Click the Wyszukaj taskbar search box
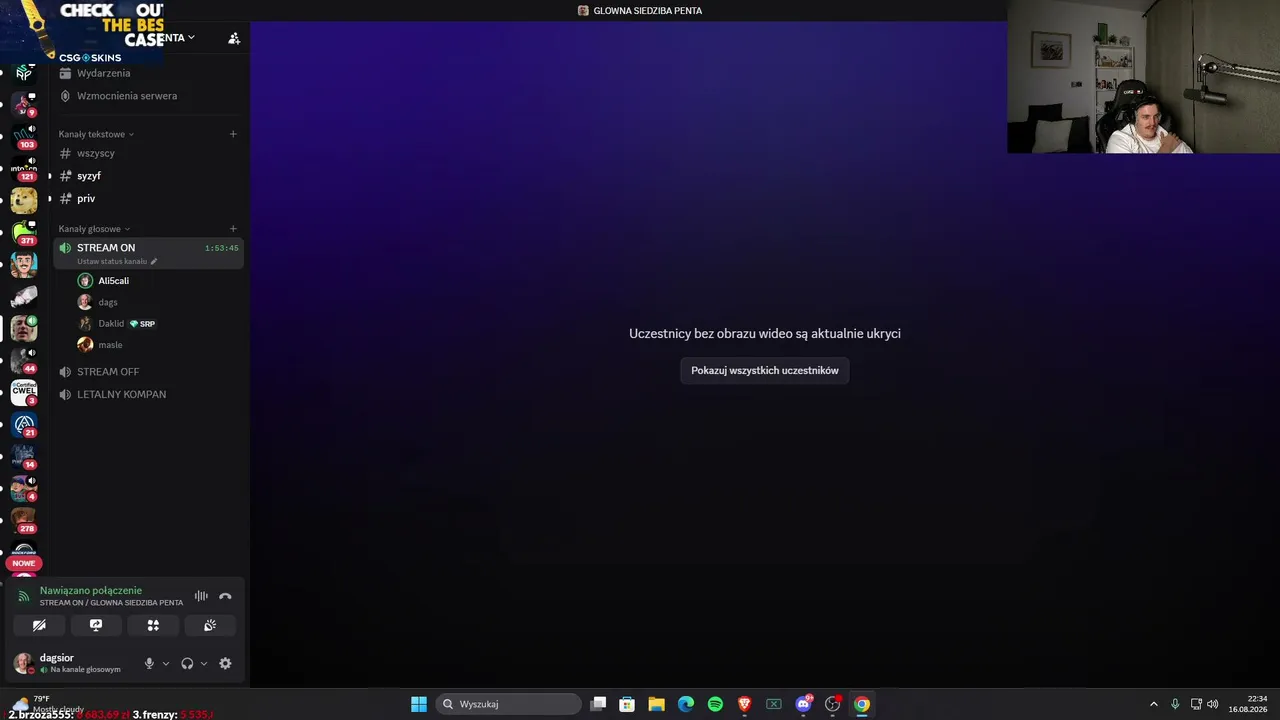The image size is (1280, 720). tap(509, 704)
